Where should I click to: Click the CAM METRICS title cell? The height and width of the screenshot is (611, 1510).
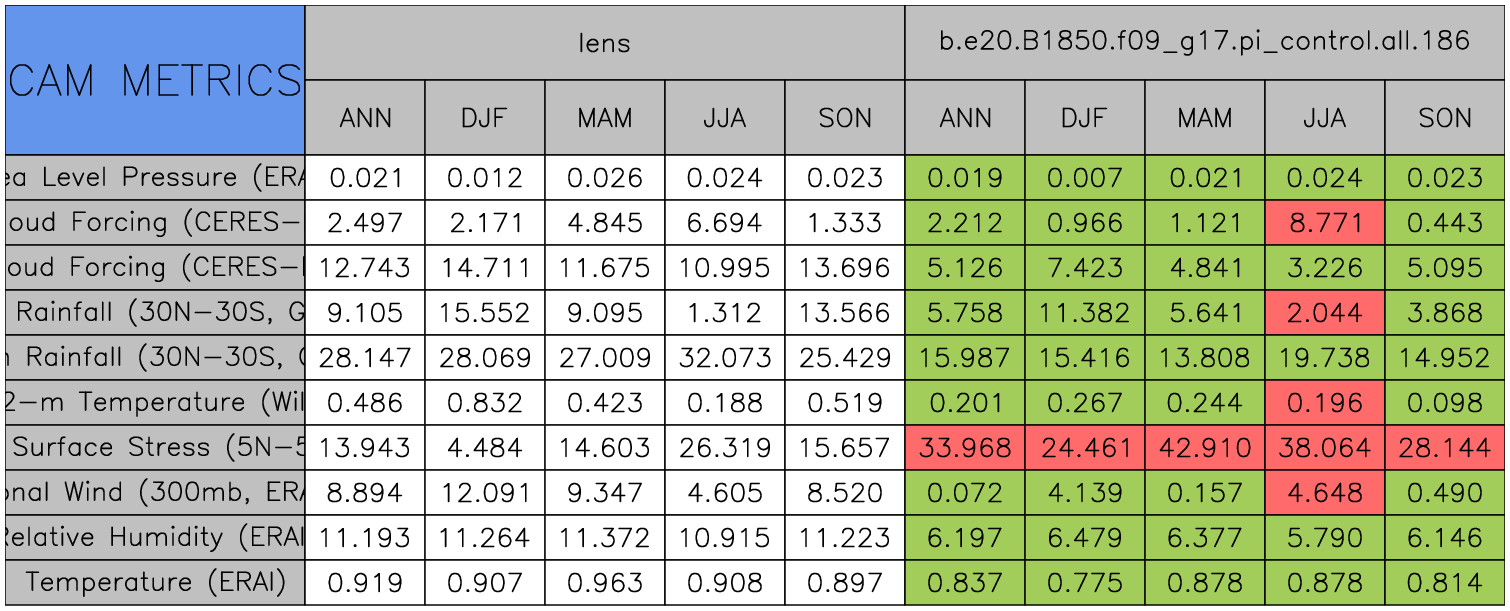click(x=155, y=80)
